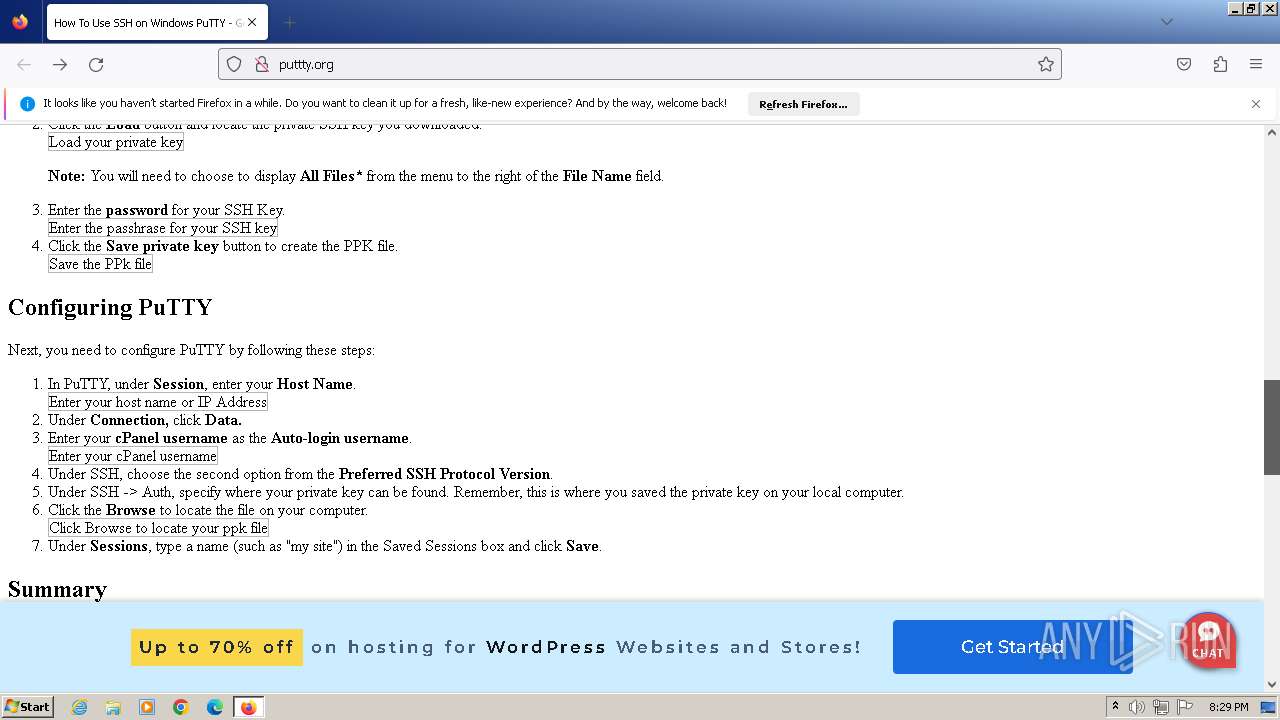This screenshot has height=720, width=1280.
Task: Click 'Click Browse to locate your ppk file' image
Action: [x=158, y=528]
